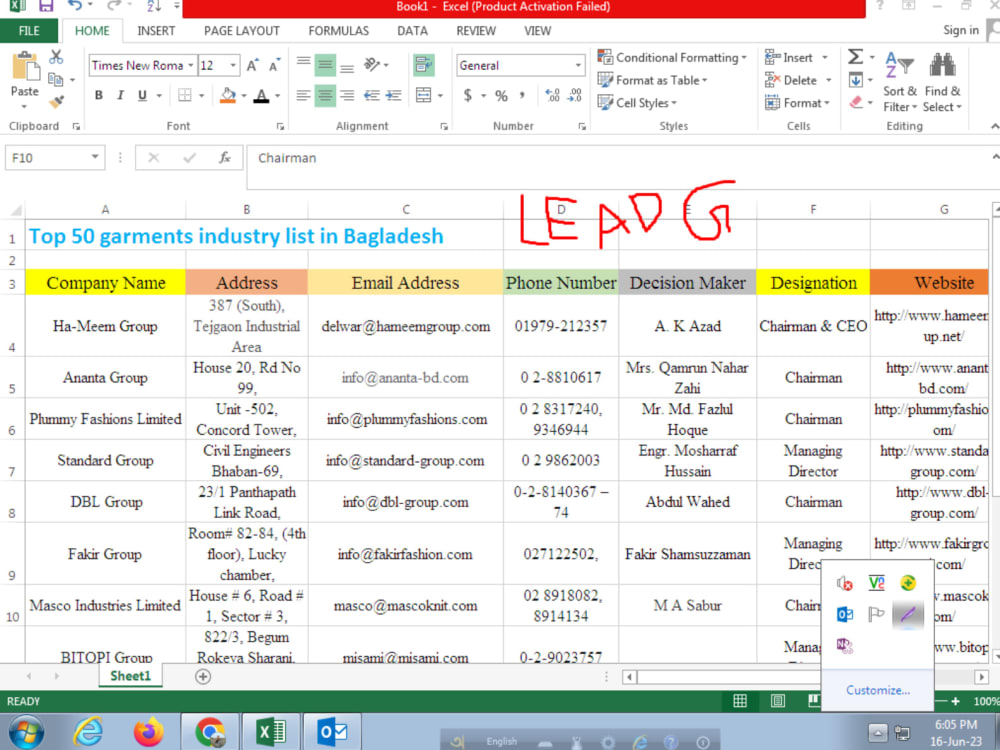Click Sign in link
Image resolution: width=1000 pixels, height=750 pixels.
[960, 30]
